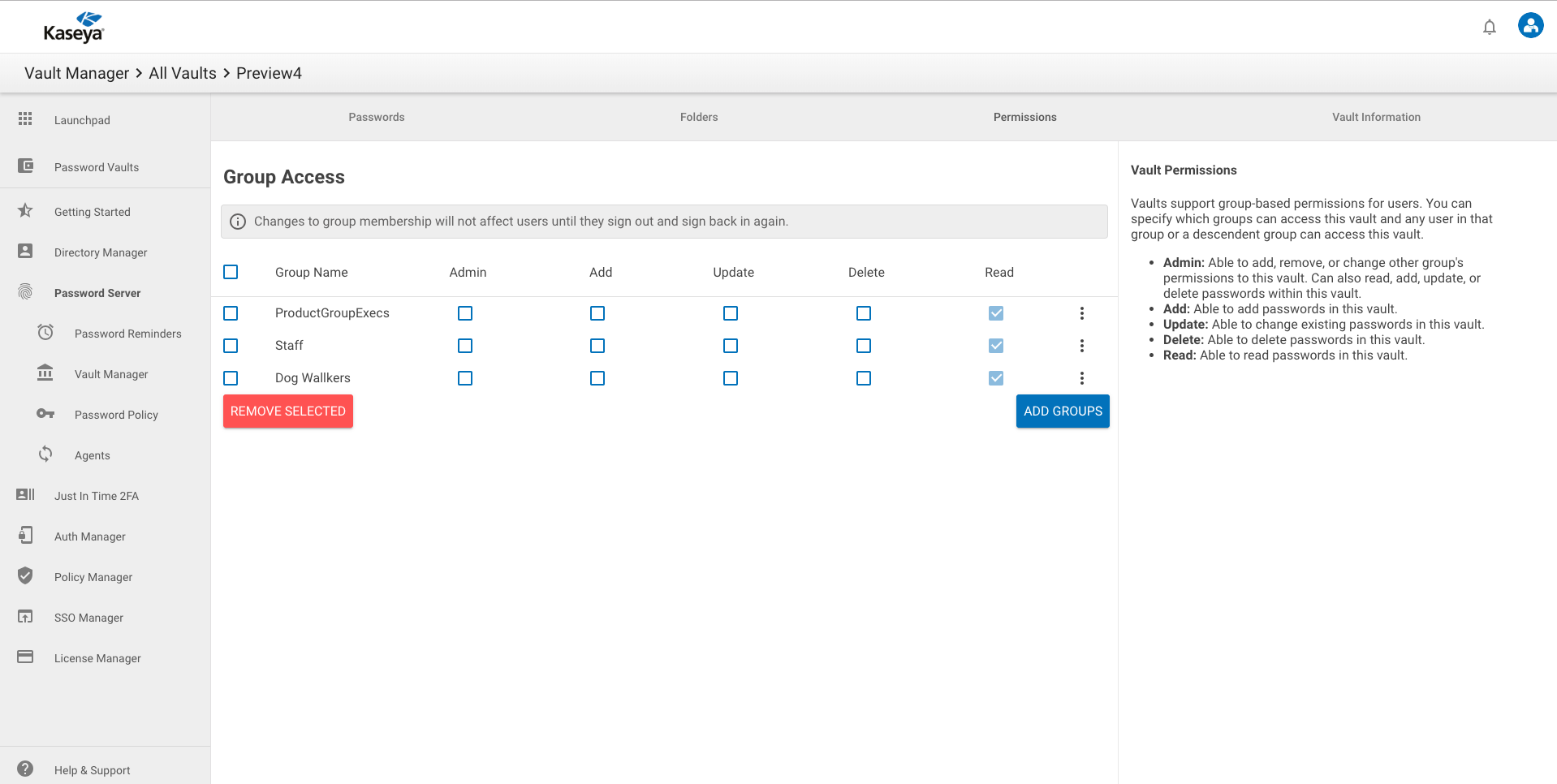Click the Policy Manager shield icon

[25, 575]
